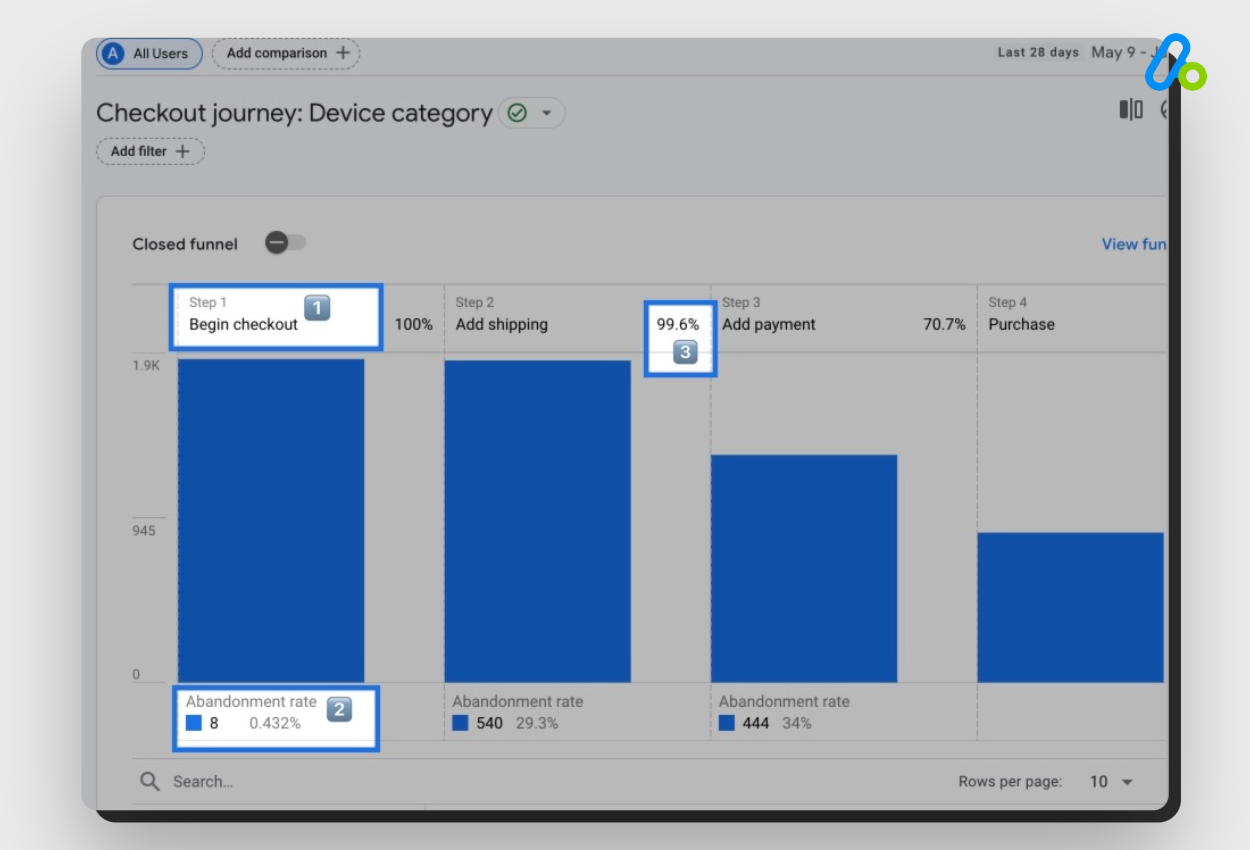Click the Step 4 Purchase header

click(1021, 314)
